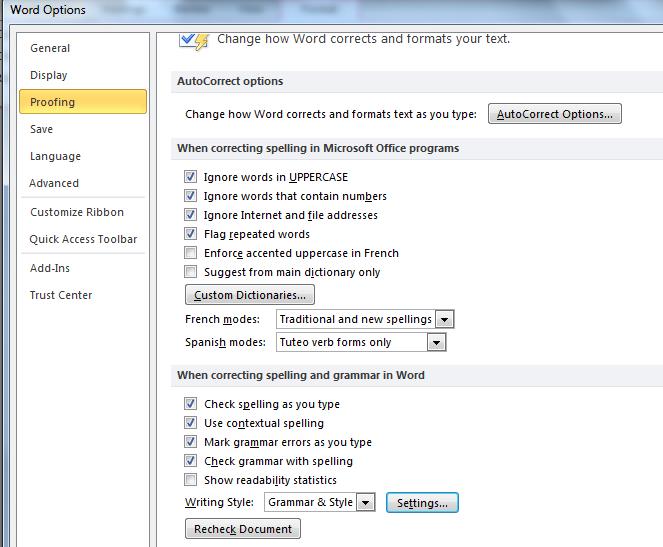663x547 pixels.
Task: Expand the Spanish modes dropdown arrow
Action: tap(436, 342)
